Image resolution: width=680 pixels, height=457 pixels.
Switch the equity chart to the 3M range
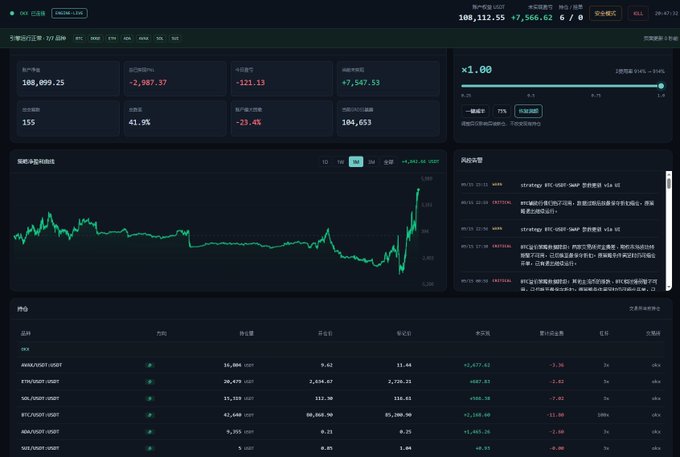372,162
